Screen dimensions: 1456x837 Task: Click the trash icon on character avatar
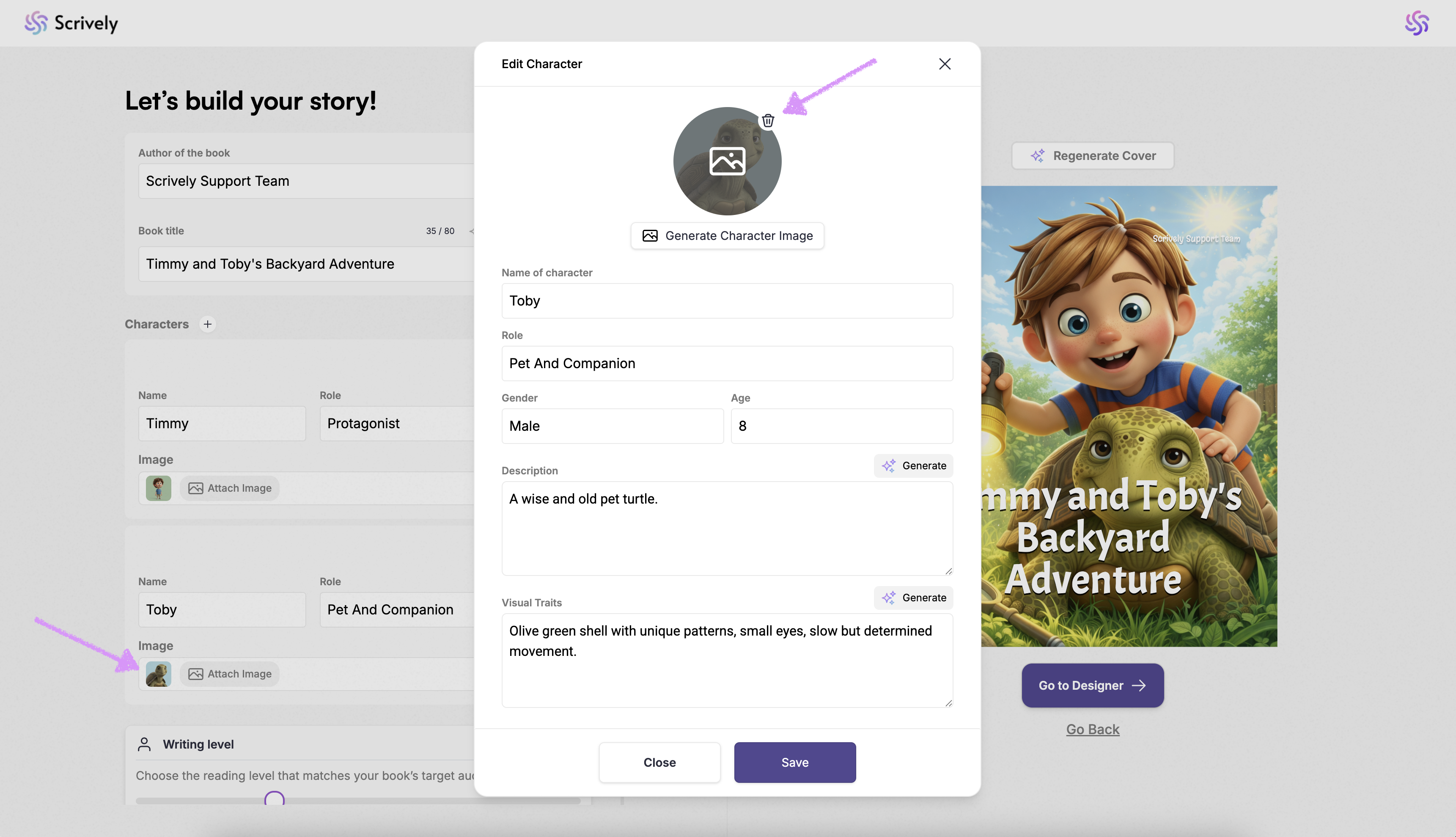[768, 121]
